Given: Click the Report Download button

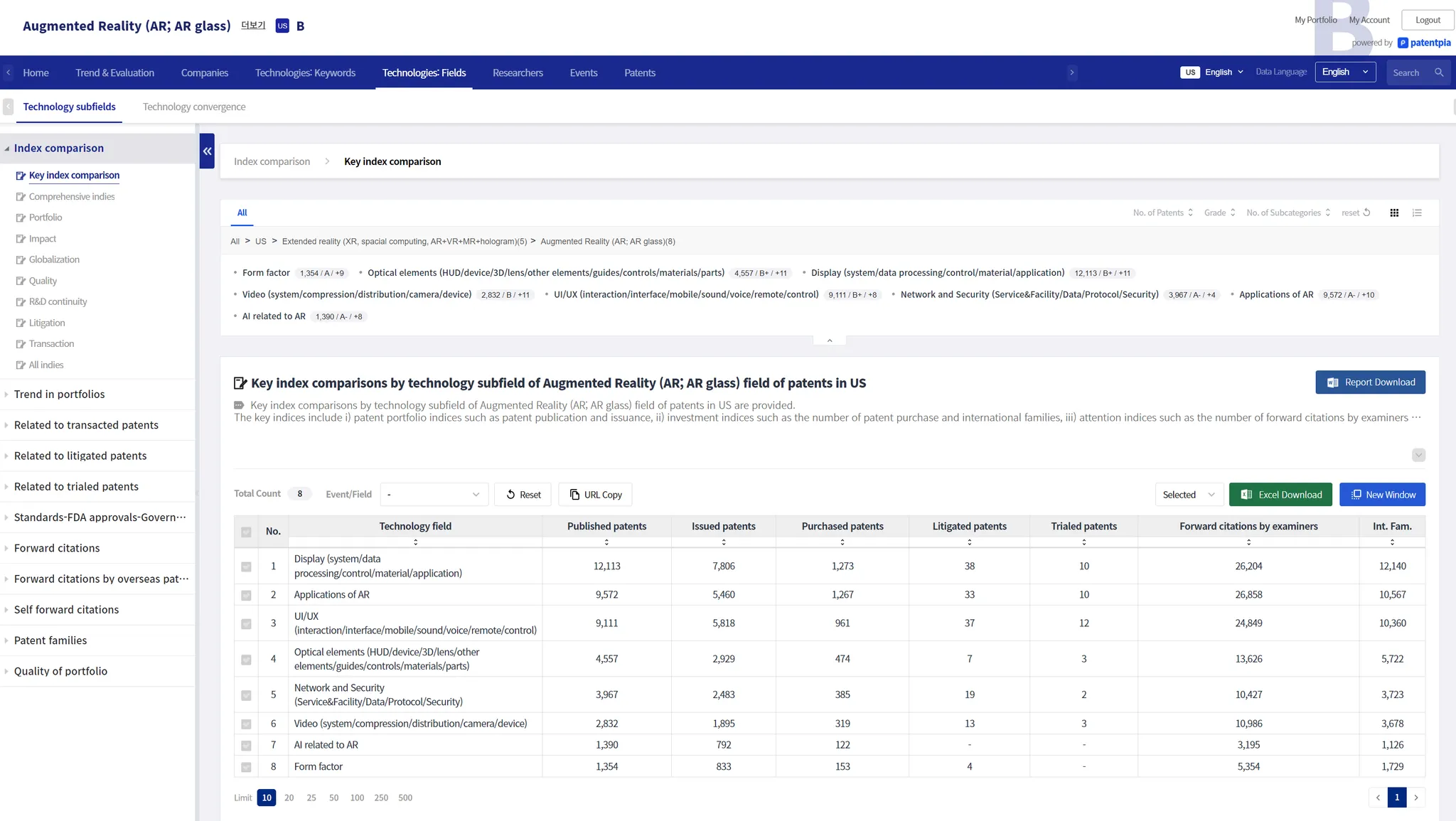Looking at the screenshot, I should coord(1369,382).
